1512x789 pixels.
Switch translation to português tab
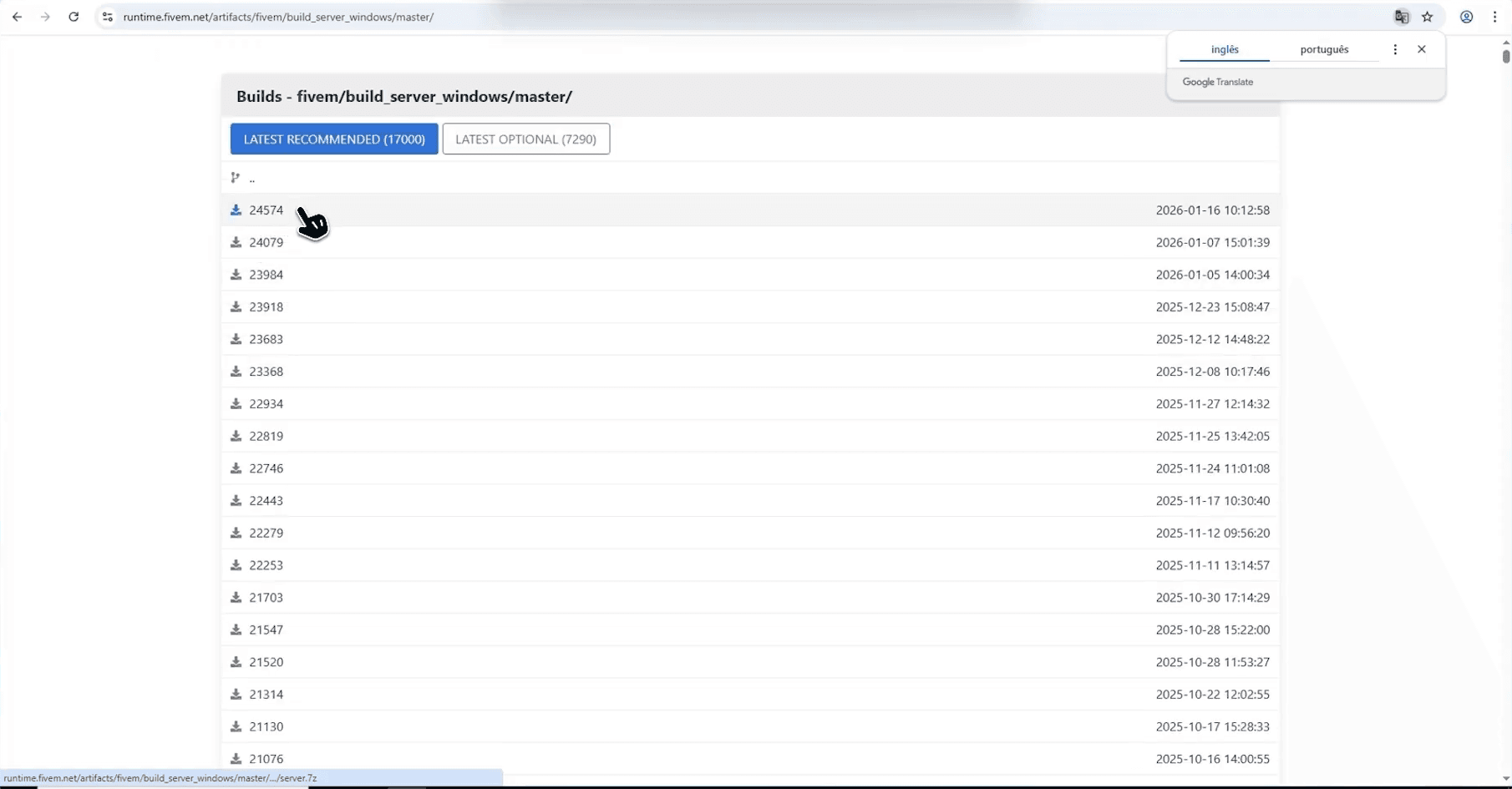(1324, 49)
